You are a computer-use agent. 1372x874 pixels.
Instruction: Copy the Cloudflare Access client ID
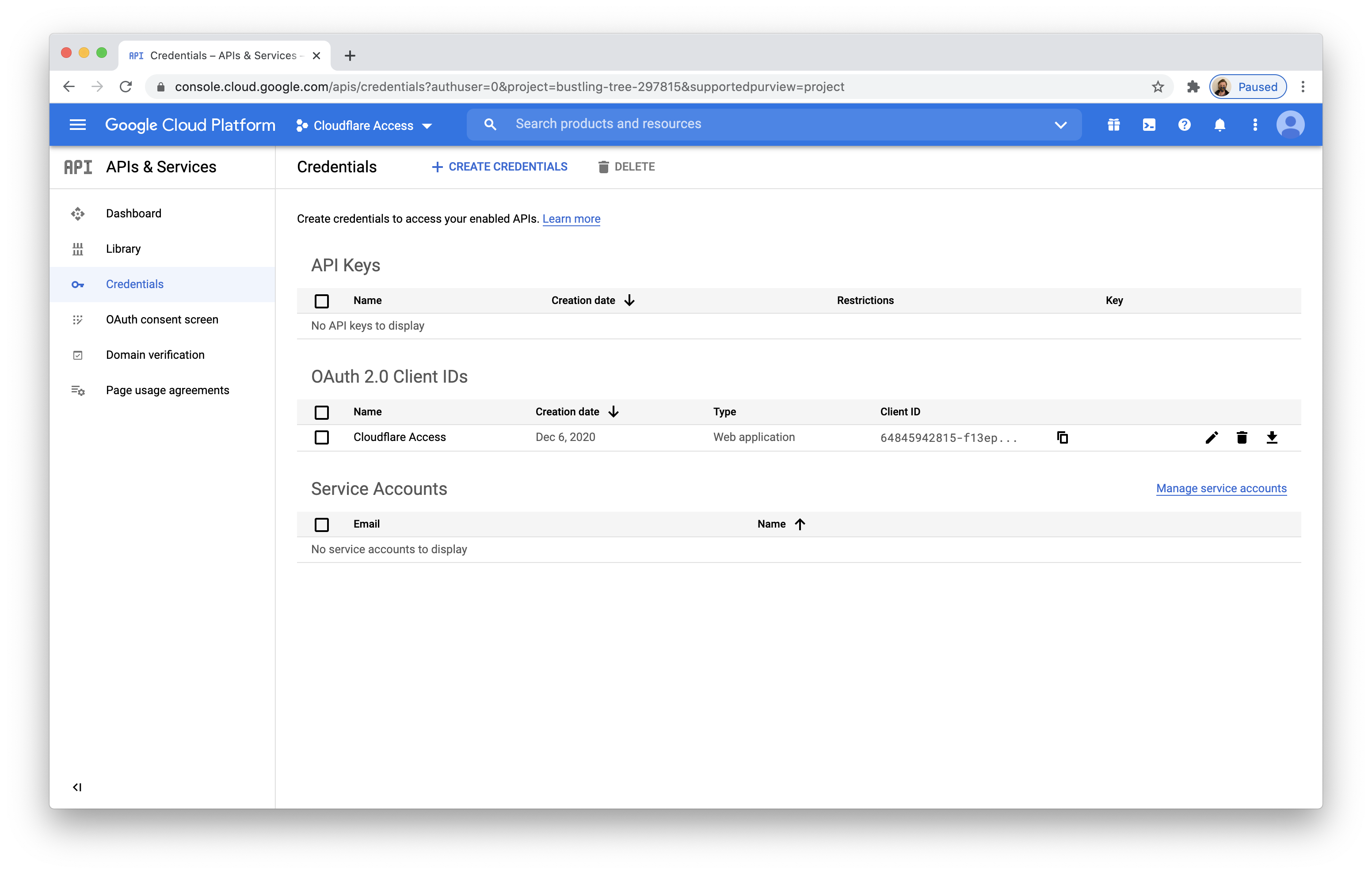pos(1062,437)
